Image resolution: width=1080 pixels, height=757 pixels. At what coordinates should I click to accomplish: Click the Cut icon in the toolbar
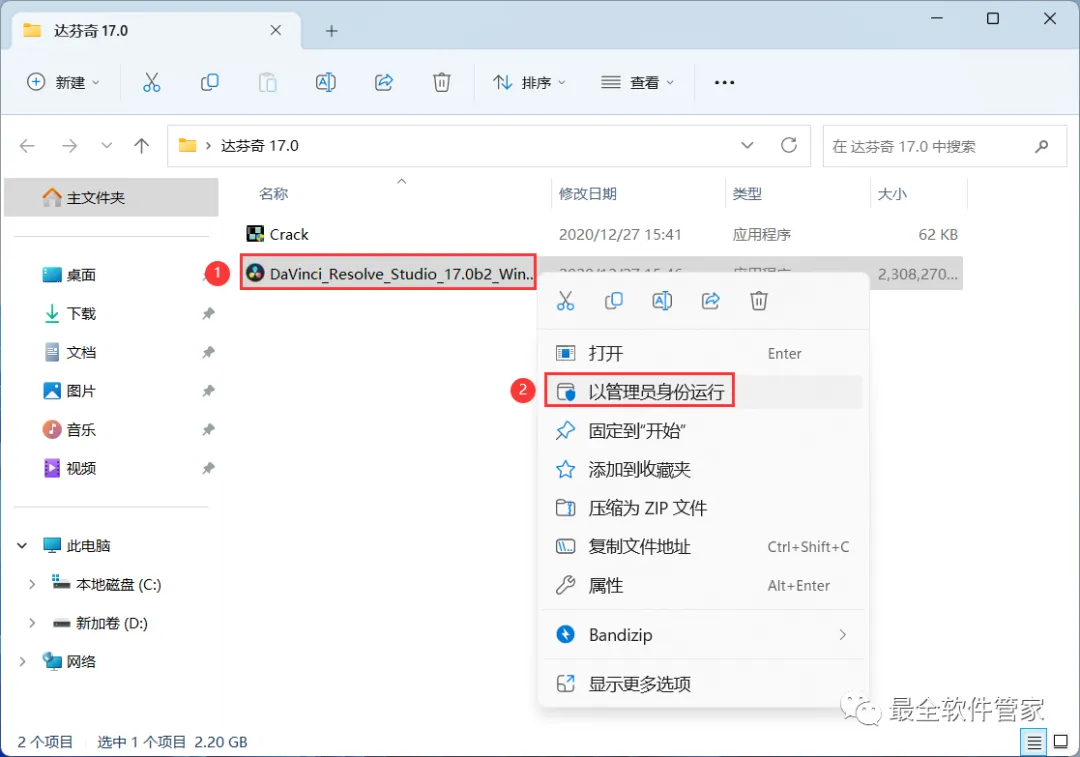152,83
